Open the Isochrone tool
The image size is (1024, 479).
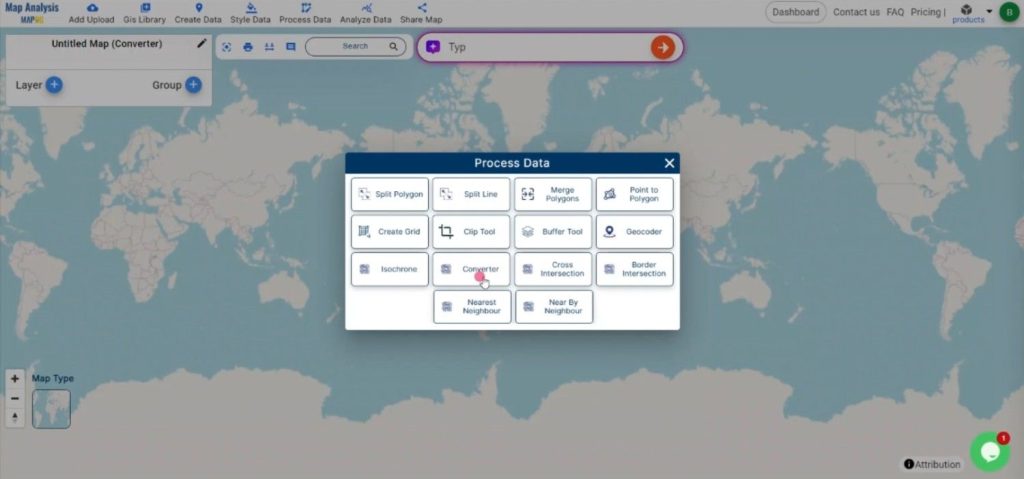point(390,269)
